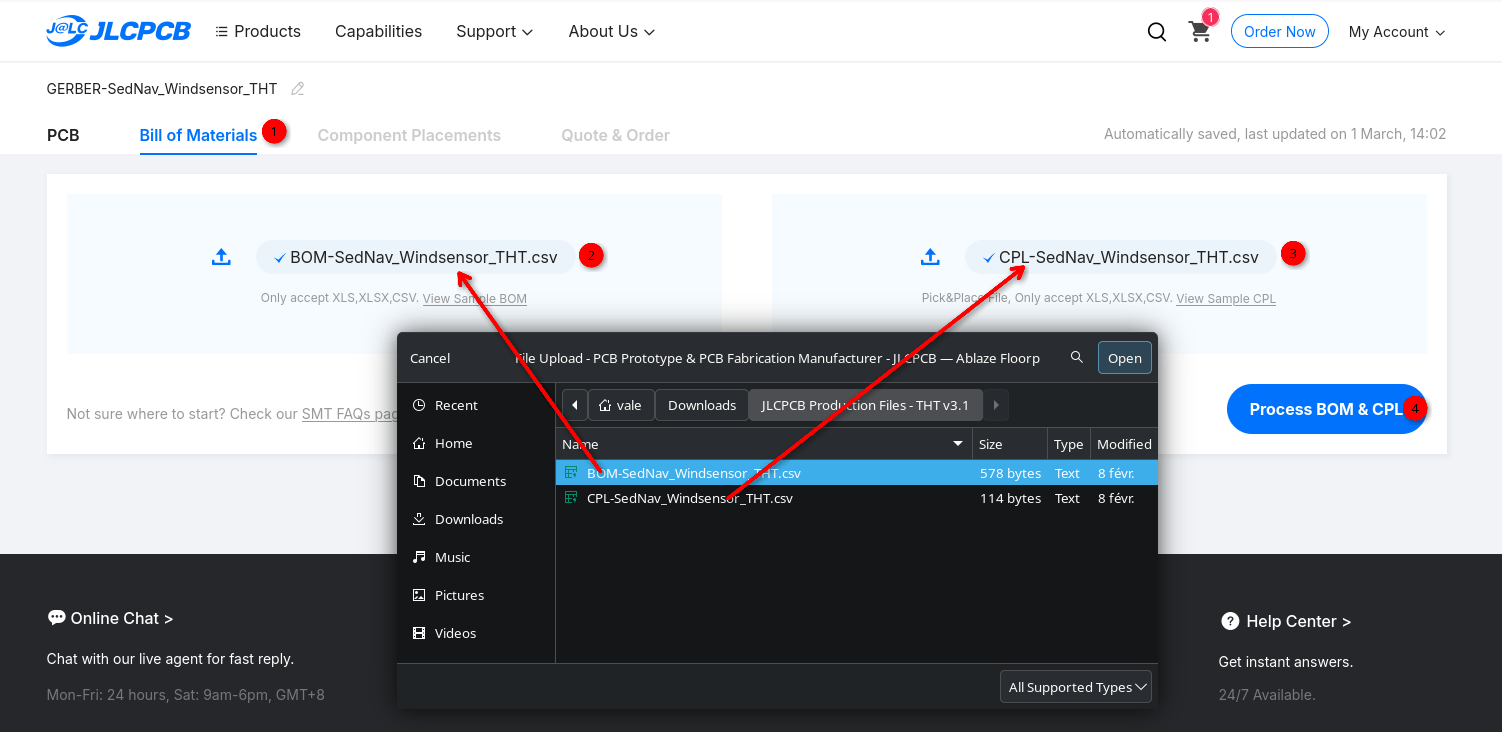Open the All Supported Types filter dropdown
This screenshot has width=1502, height=732.
[1076, 687]
